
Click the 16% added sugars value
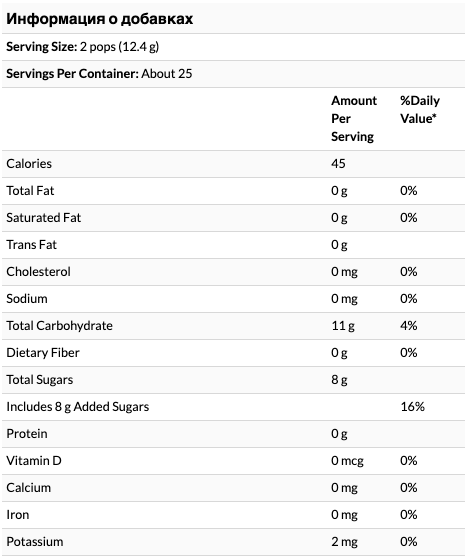(x=413, y=406)
